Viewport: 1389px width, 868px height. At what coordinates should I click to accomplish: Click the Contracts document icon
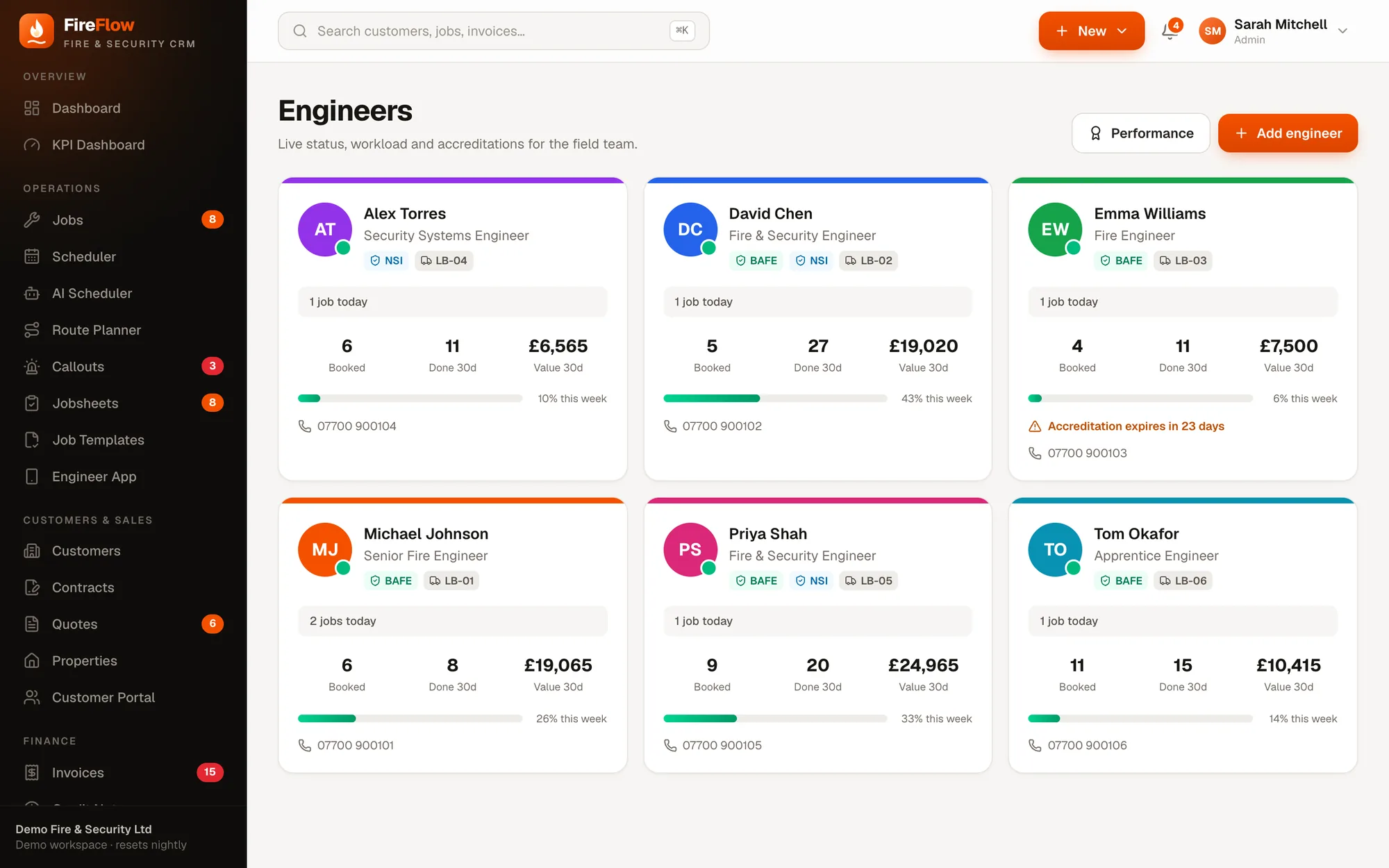pyautogui.click(x=32, y=587)
